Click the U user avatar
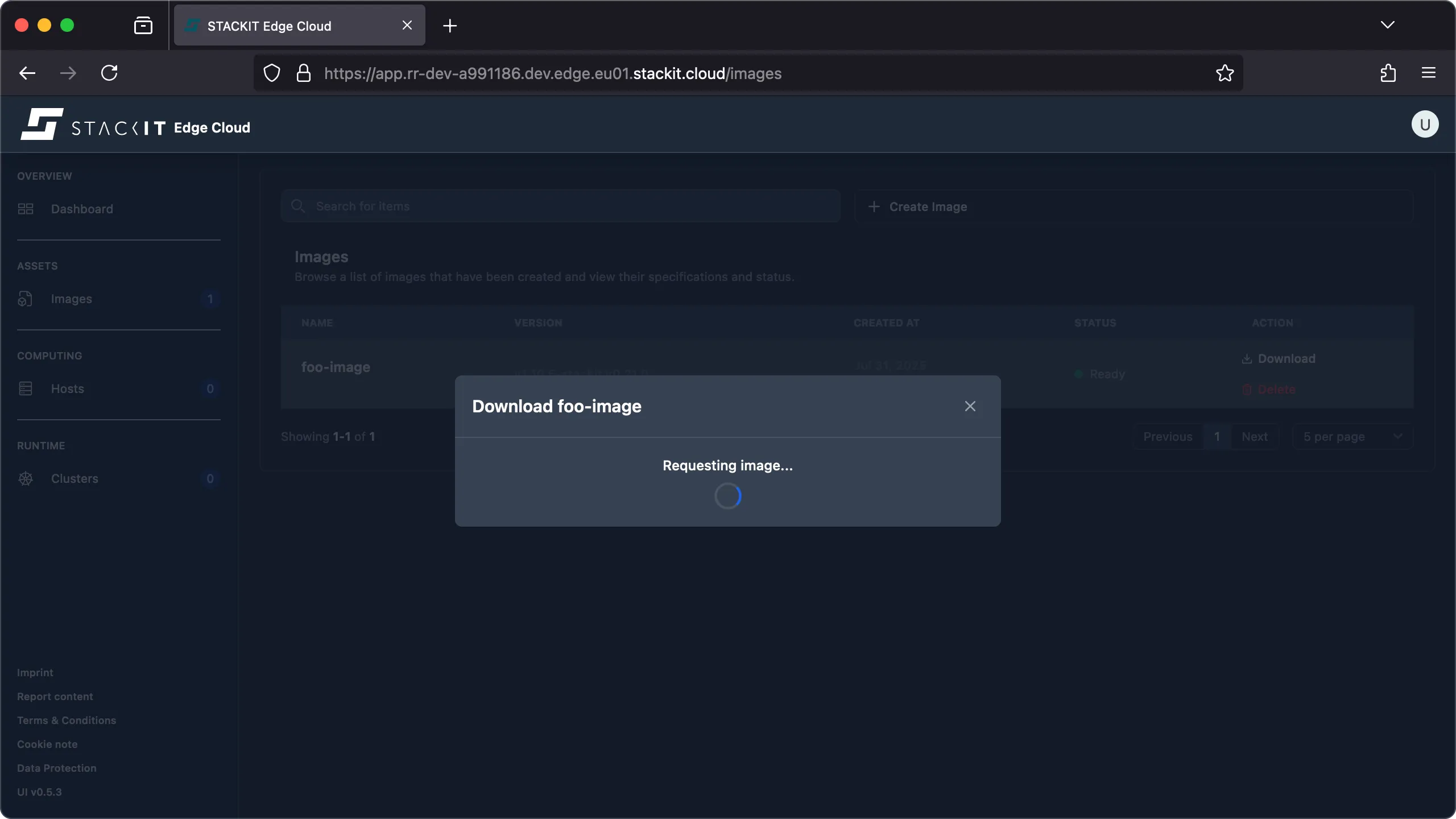1456x819 pixels. tap(1424, 124)
